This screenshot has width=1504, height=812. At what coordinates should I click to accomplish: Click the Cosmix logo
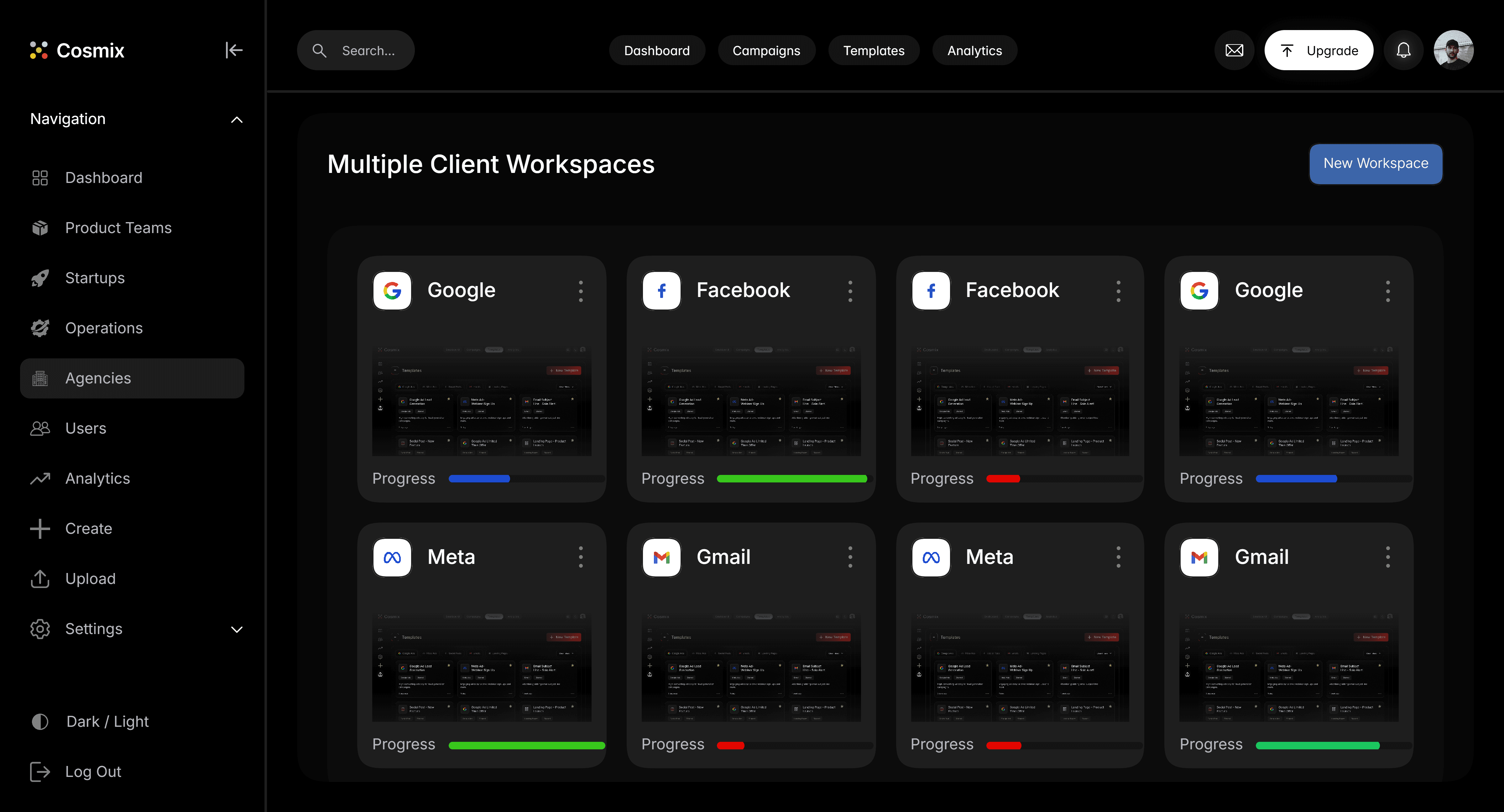click(x=77, y=50)
